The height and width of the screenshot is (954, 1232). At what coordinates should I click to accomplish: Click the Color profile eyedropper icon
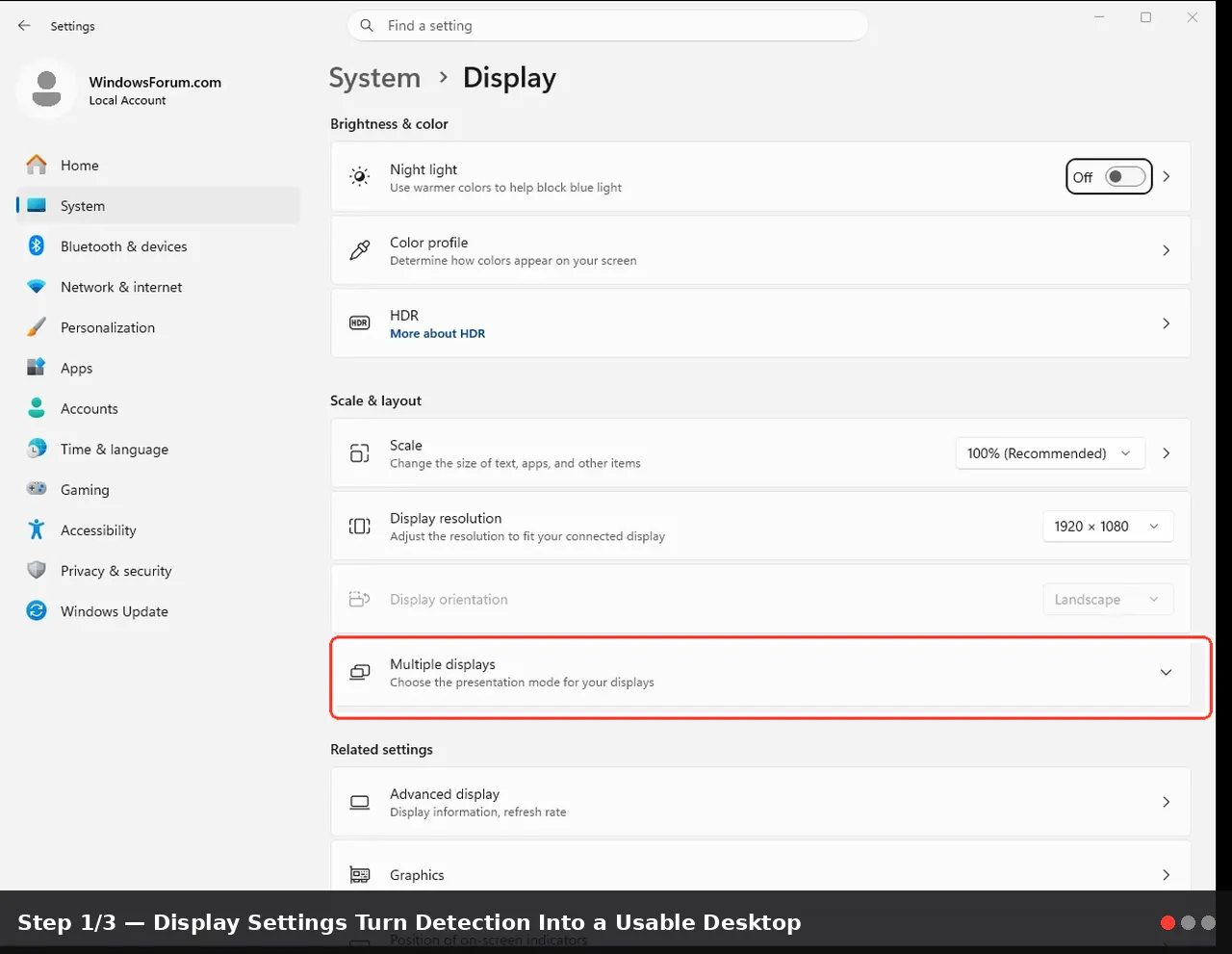point(359,250)
